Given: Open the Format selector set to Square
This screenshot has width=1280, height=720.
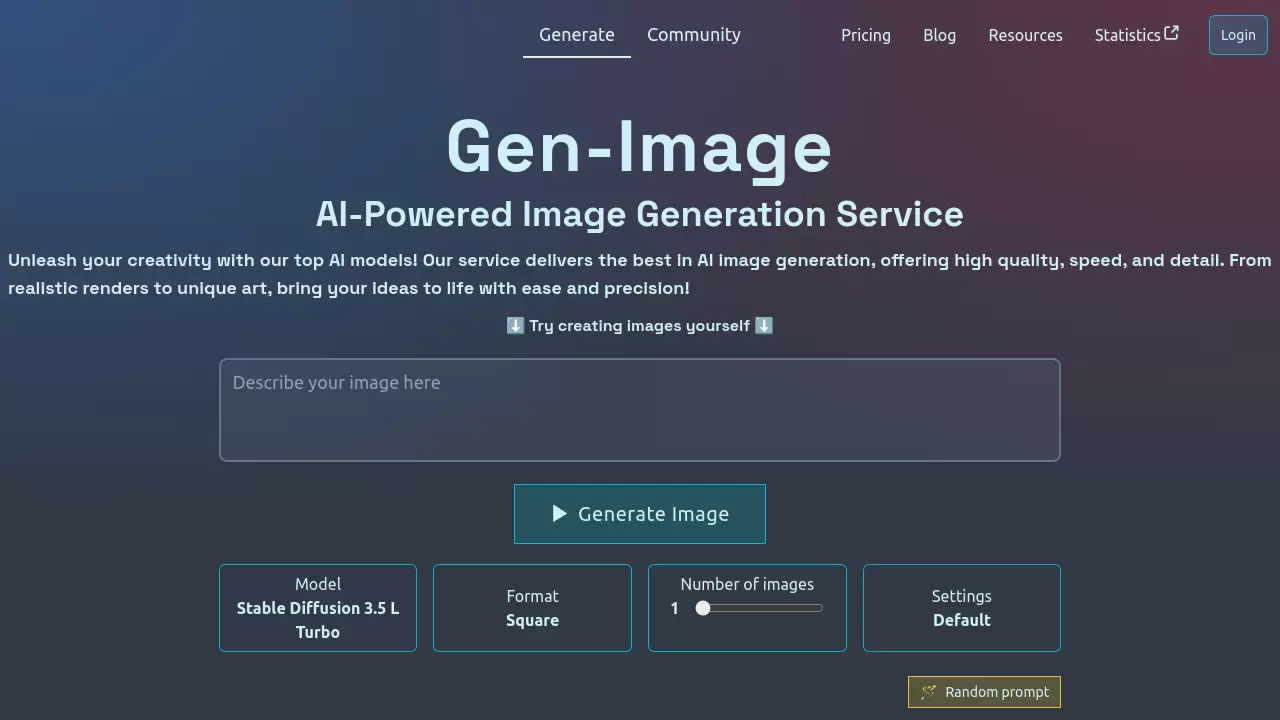Looking at the screenshot, I should point(532,608).
